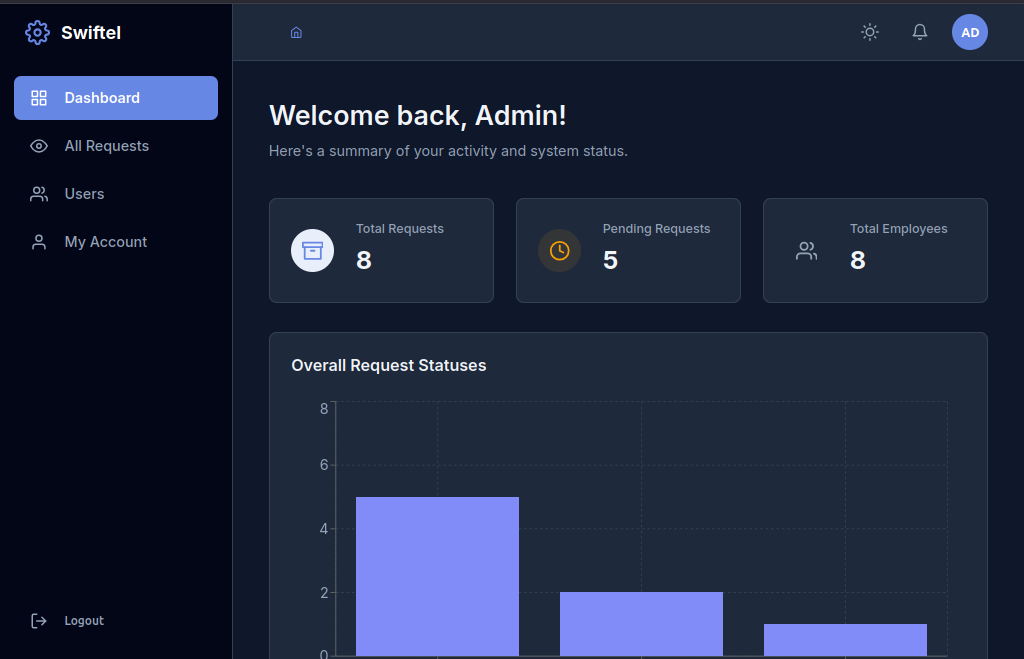Screen dimensions: 1024x659
Task: Click the shortest bar in the chart
Action: 845,639
